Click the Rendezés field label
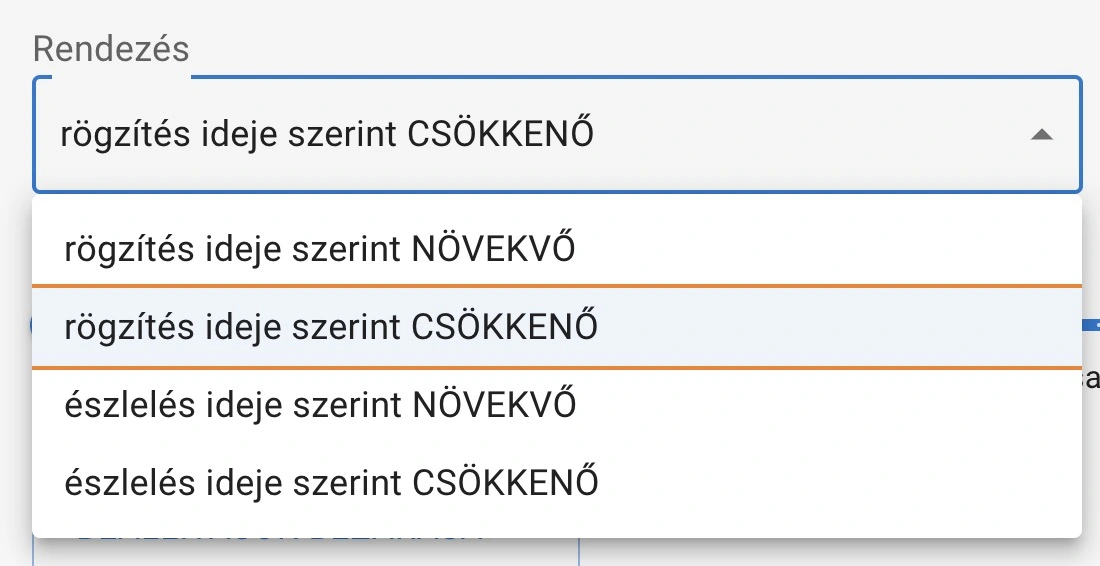The image size is (1100, 566). (x=110, y=48)
